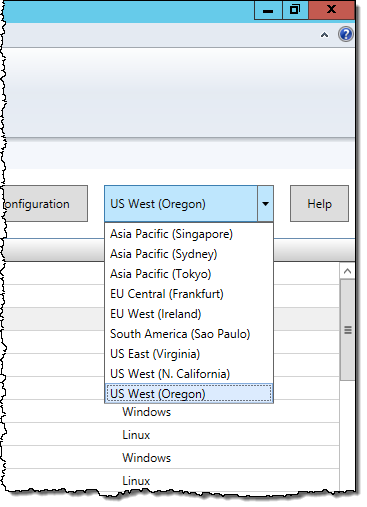Click the region dropdown arrow
Viewport: 367px width, 507px height.
click(x=265, y=204)
